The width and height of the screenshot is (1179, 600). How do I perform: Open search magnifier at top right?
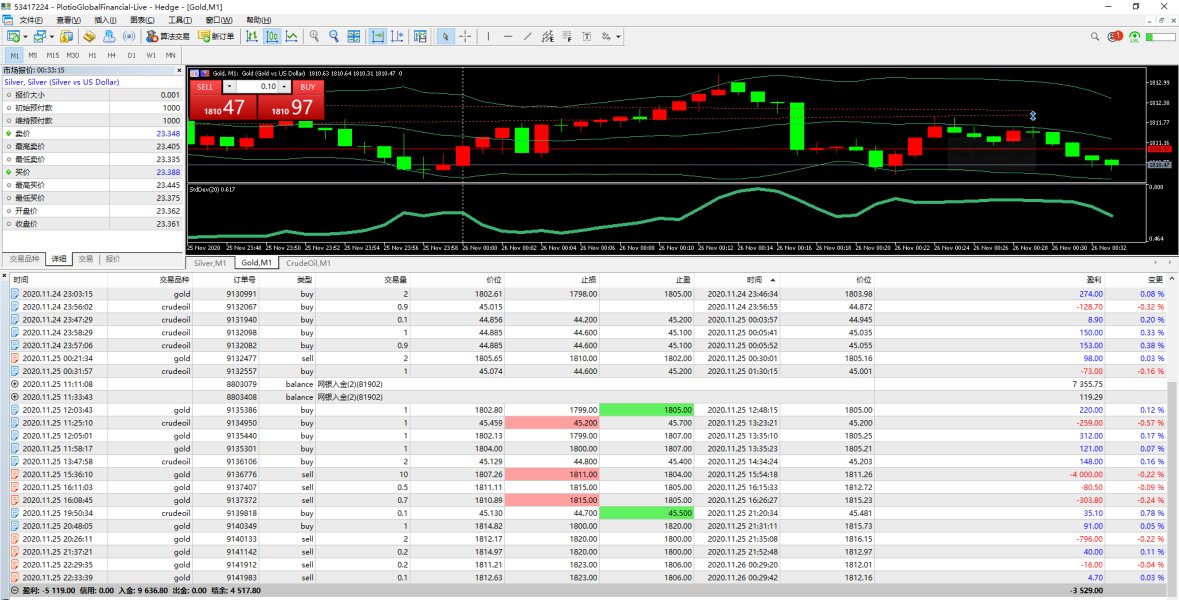[x=1096, y=36]
